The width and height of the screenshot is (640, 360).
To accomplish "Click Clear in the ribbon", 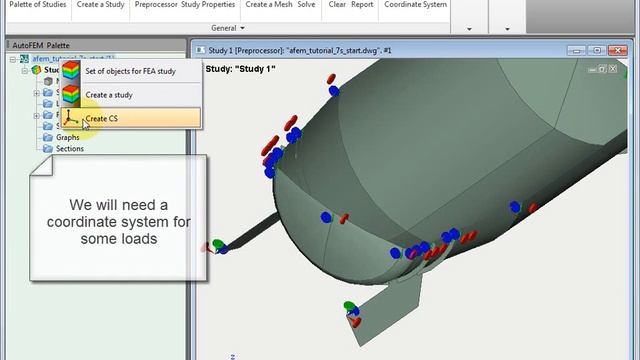I will coord(337,4).
